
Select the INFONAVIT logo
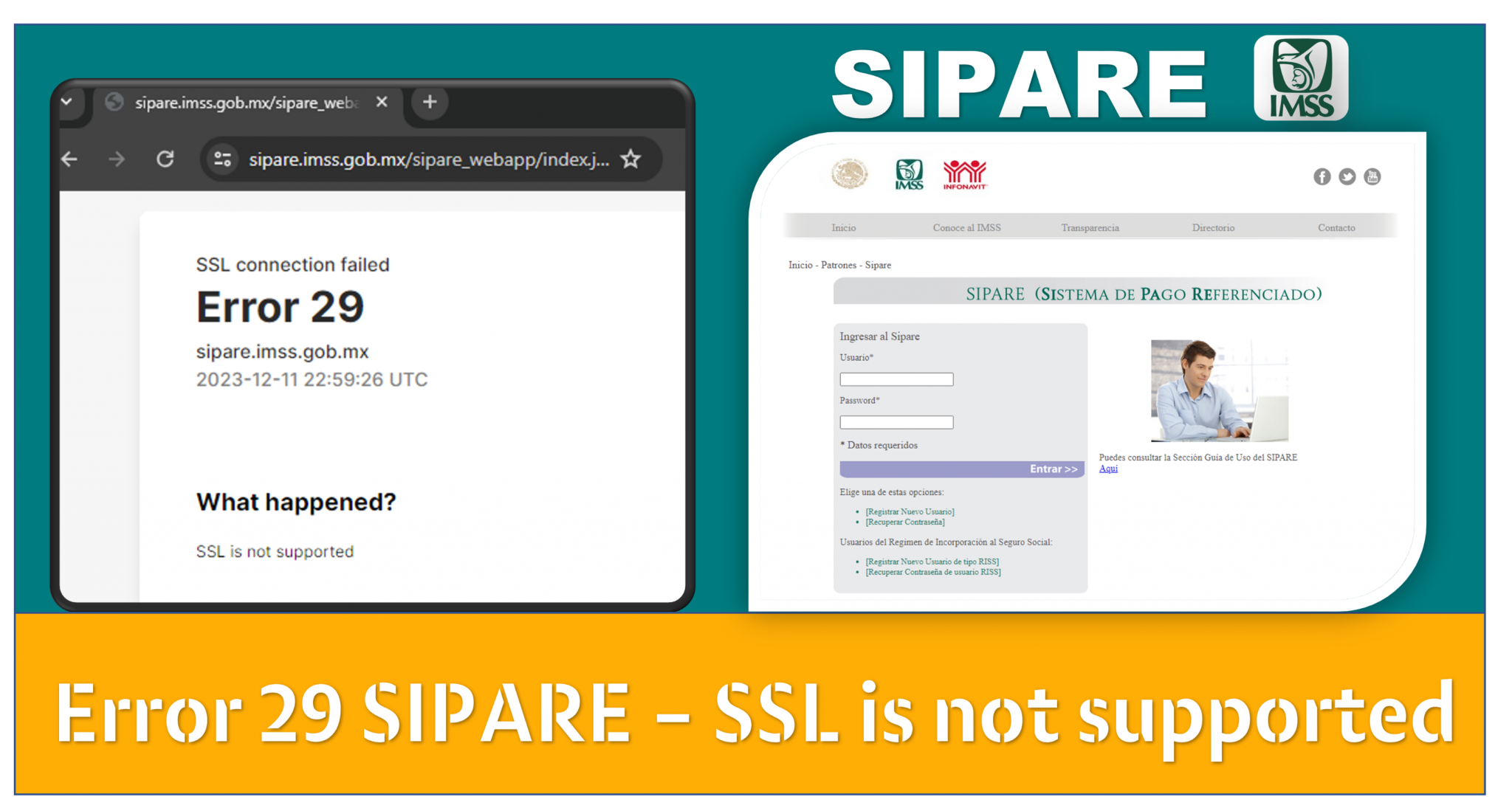click(x=966, y=173)
